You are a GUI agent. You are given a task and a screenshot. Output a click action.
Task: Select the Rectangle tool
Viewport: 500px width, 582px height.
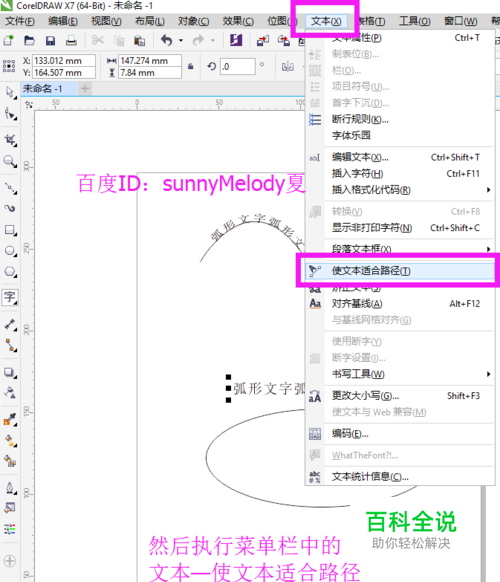pos(10,230)
